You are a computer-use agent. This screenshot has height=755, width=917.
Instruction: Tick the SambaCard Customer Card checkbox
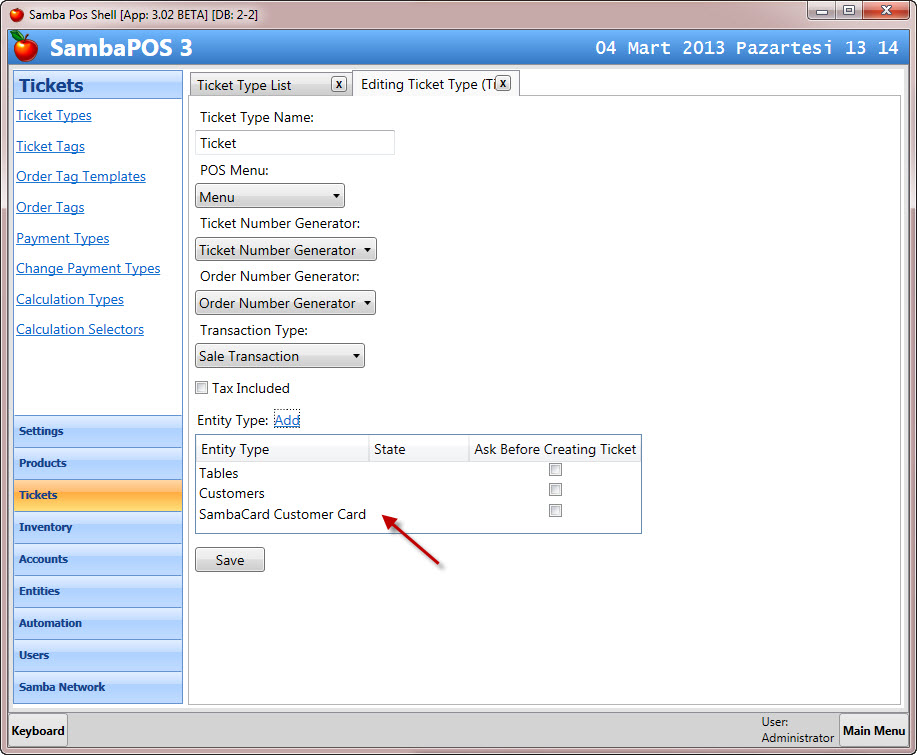pyautogui.click(x=556, y=511)
